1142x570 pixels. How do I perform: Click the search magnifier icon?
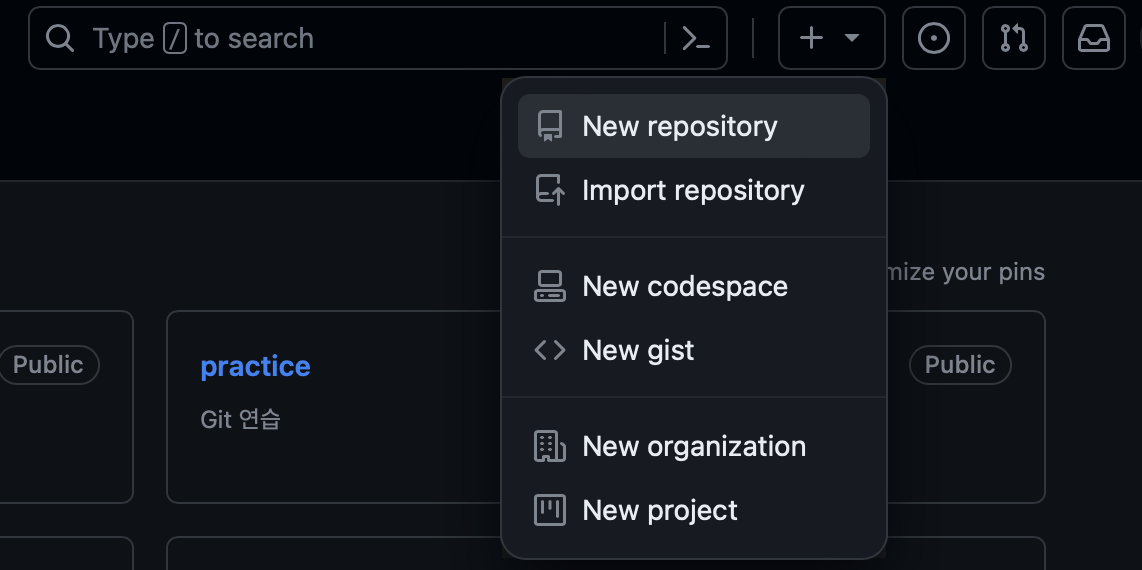[60, 39]
